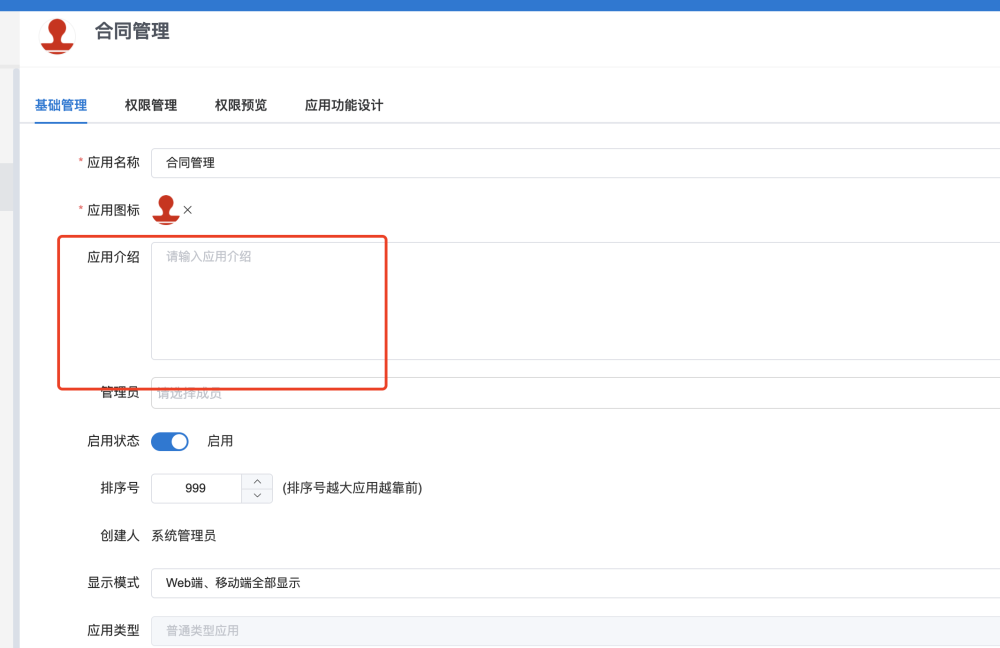Screen dimensions: 1000x648
Task: Go to the 权限预览 tab
Action: (x=241, y=105)
